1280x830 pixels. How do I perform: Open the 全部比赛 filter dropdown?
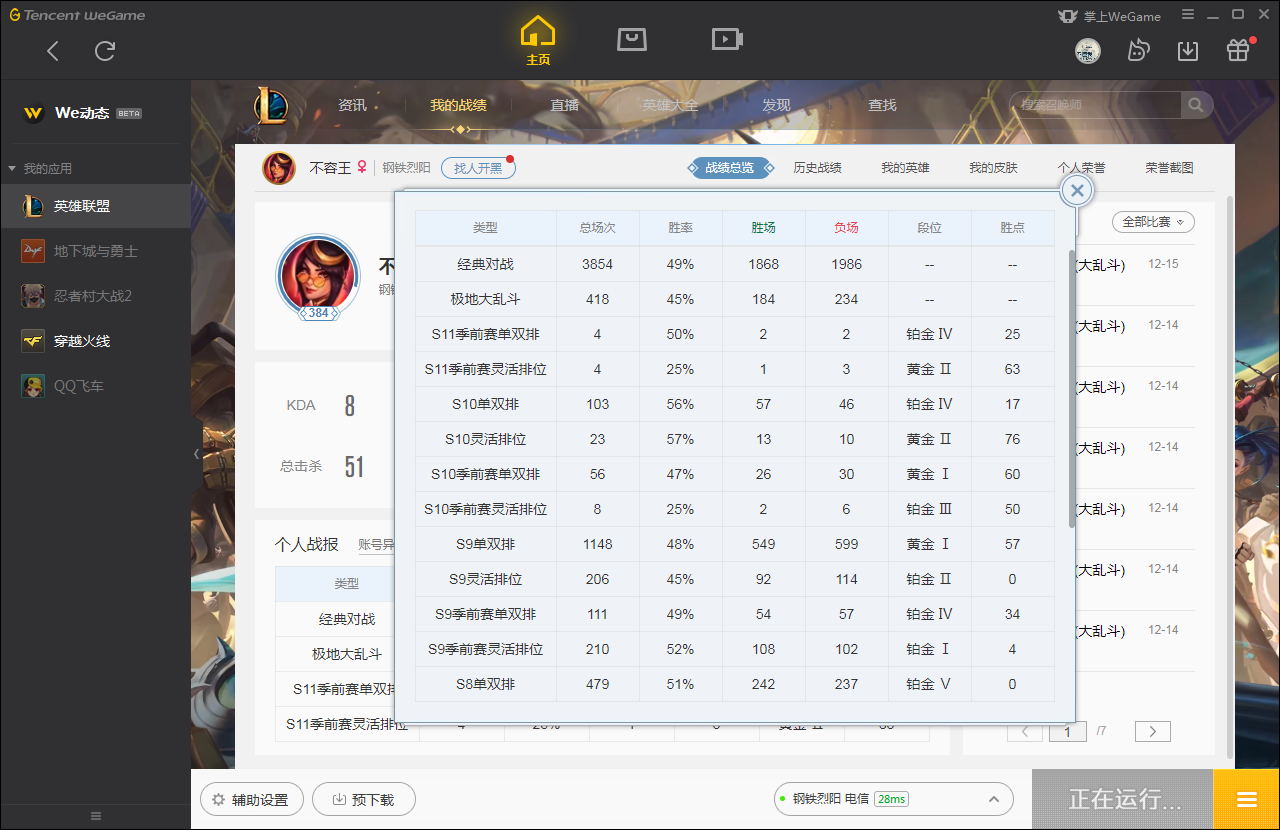[1152, 222]
